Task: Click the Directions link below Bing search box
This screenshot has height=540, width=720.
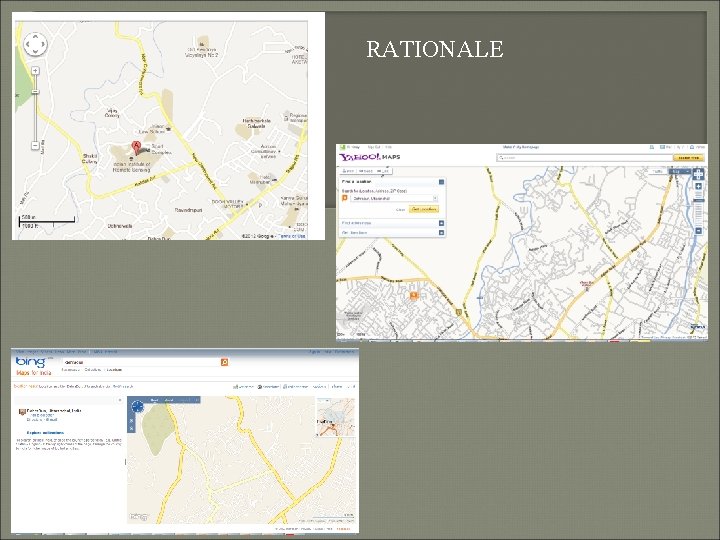Action: coord(93,370)
